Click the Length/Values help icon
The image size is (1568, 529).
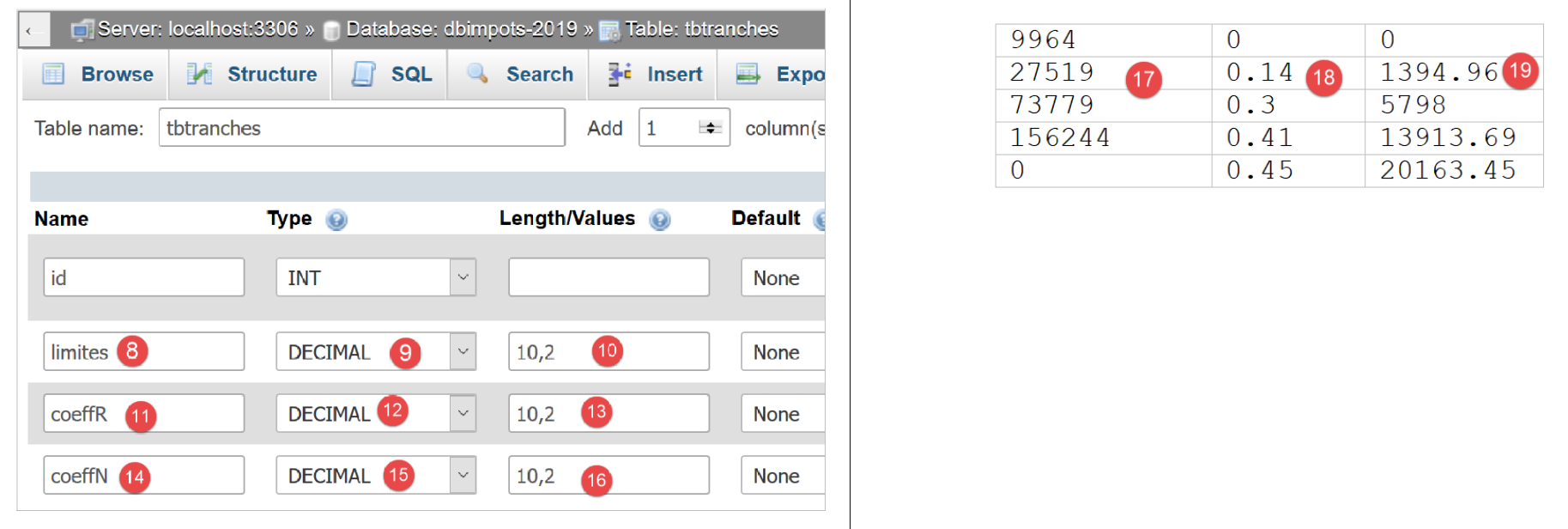(x=660, y=220)
